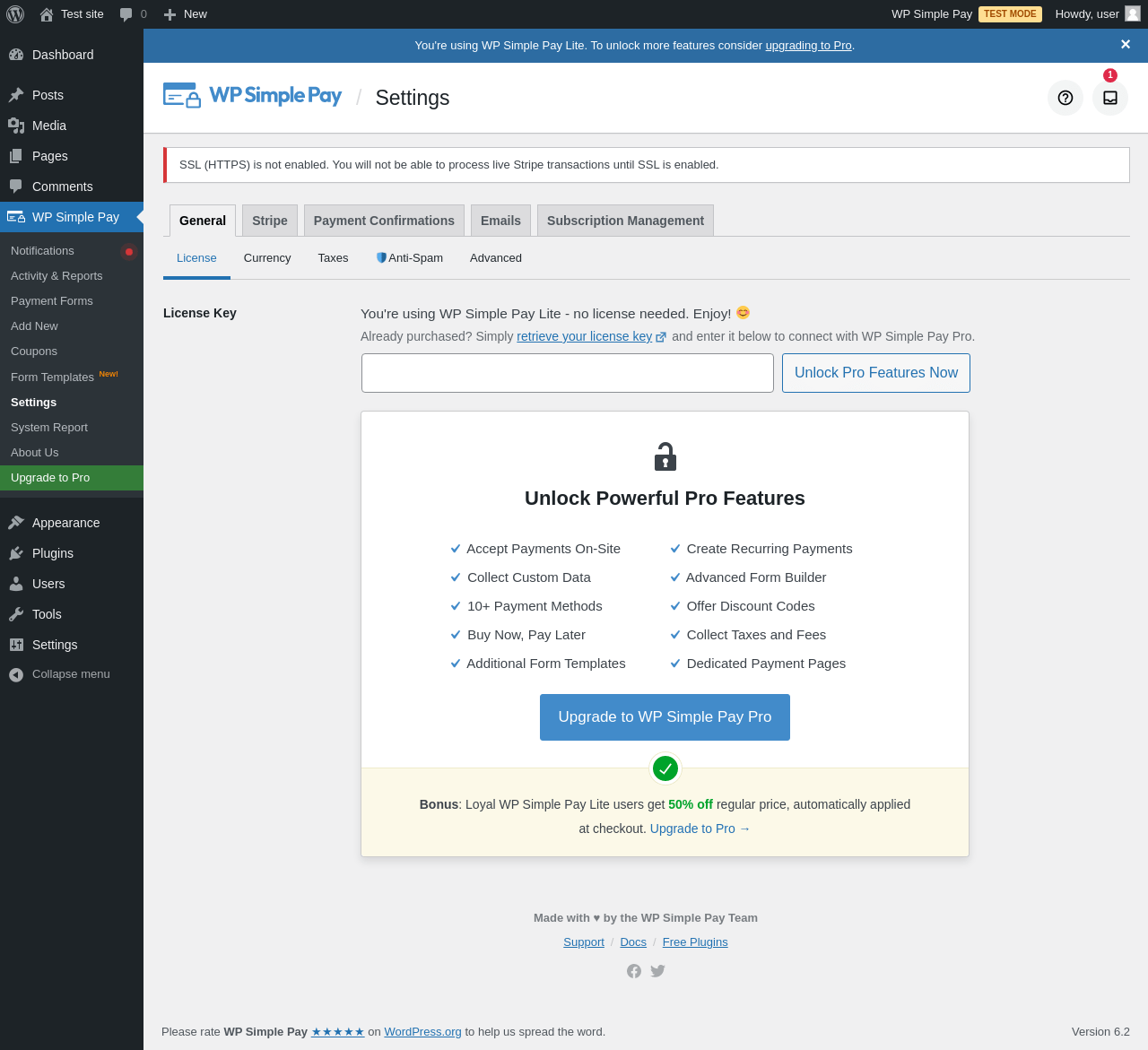This screenshot has height=1050, width=1148.
Task: Follow the retrieve your license key link
Action: (x=585, y=336)
